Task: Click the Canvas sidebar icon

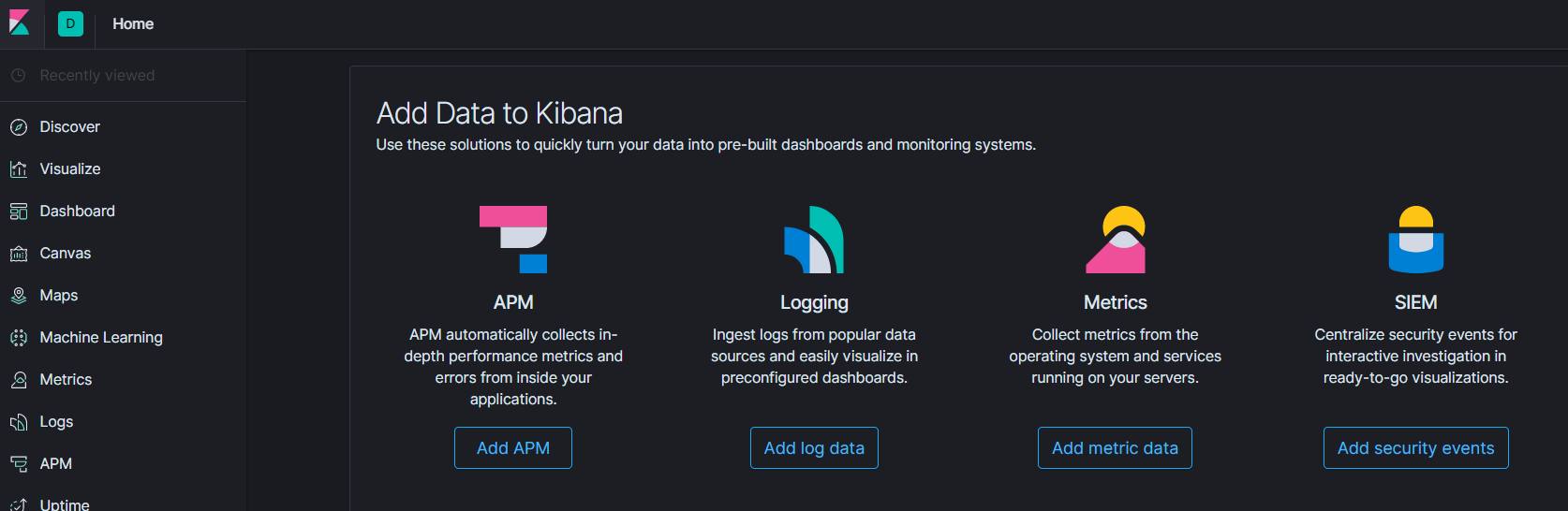Action: tap(19, 254)
